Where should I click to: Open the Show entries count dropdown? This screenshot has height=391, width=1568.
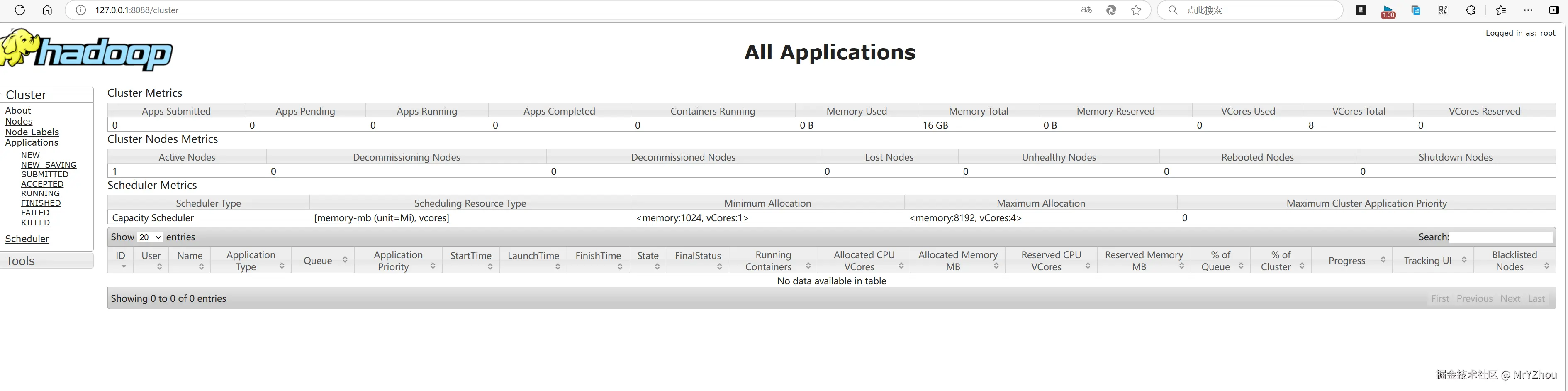150,237
